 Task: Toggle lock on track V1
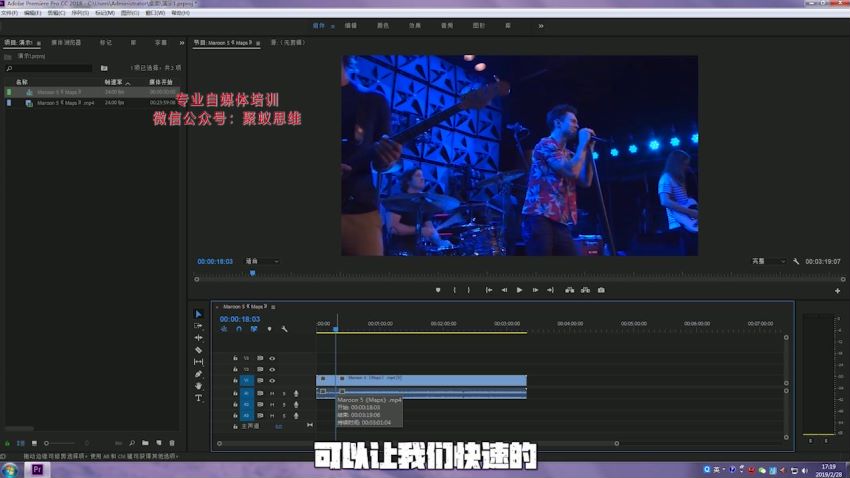(x=235, y=380)
